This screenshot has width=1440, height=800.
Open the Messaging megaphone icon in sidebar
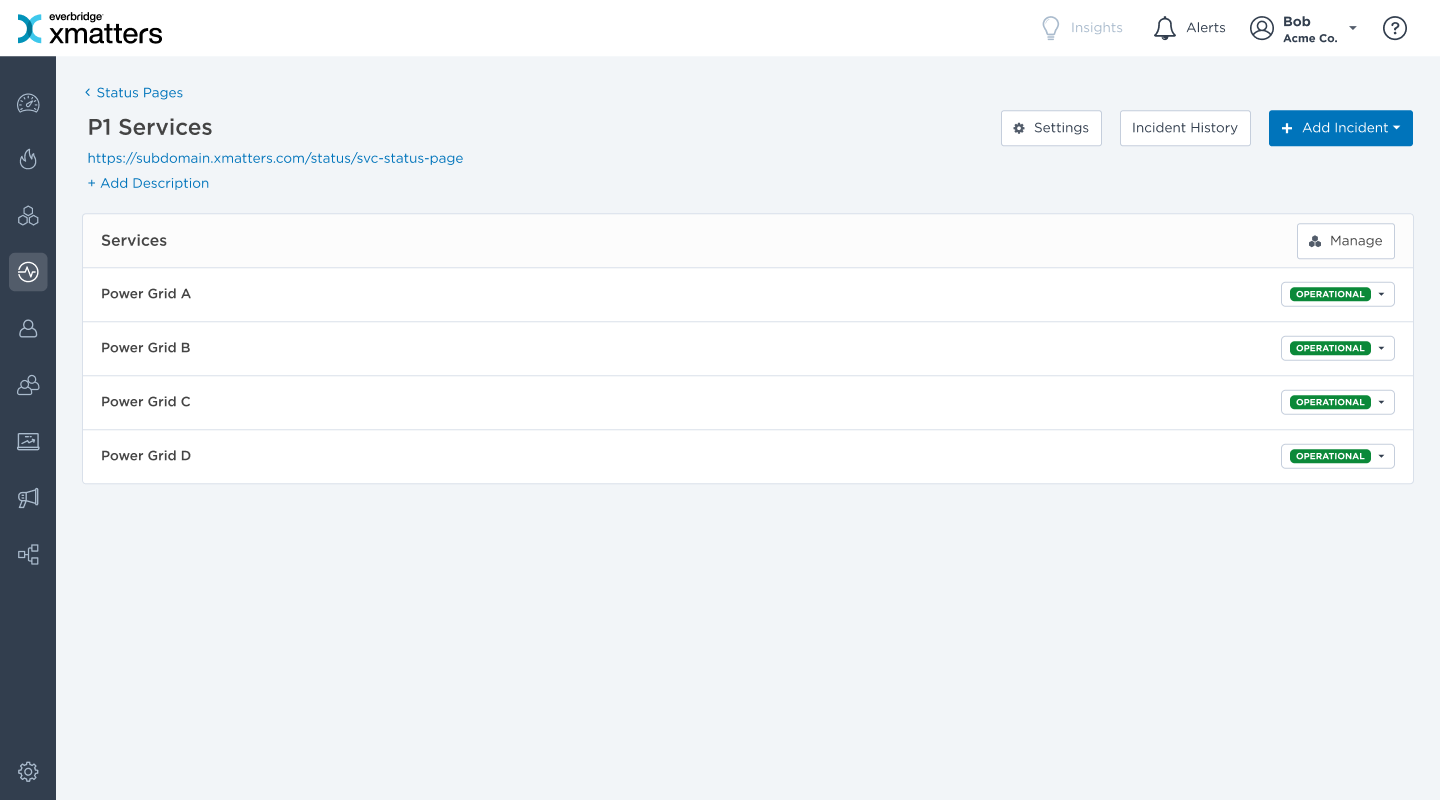point(28,497)
